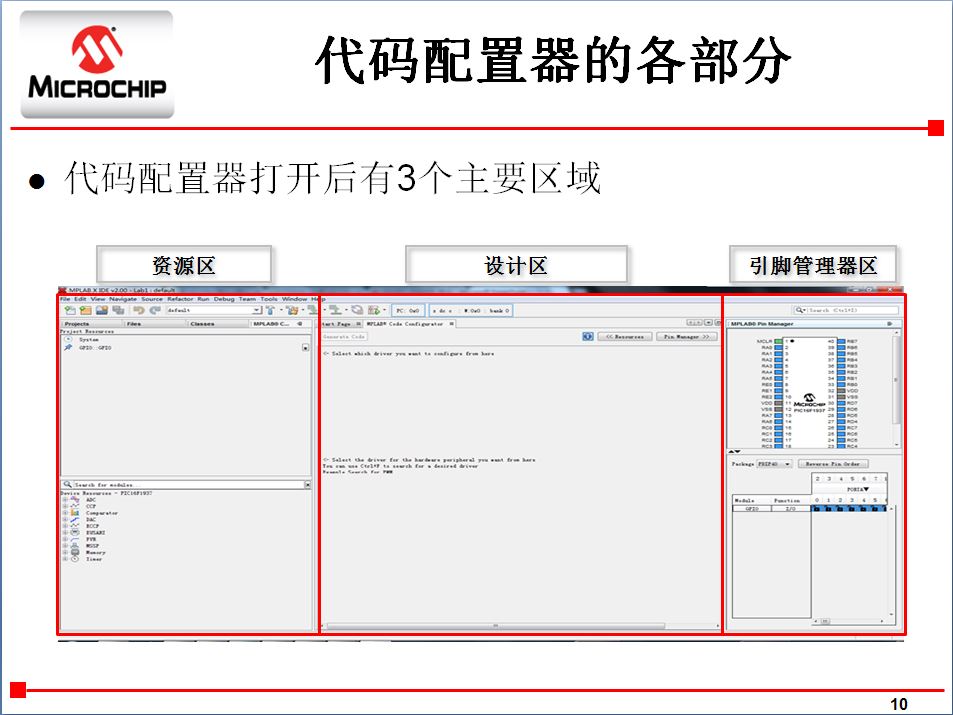
Task: Toggle GPIO lock for PORTA pin 5
Action: point(875,509)
